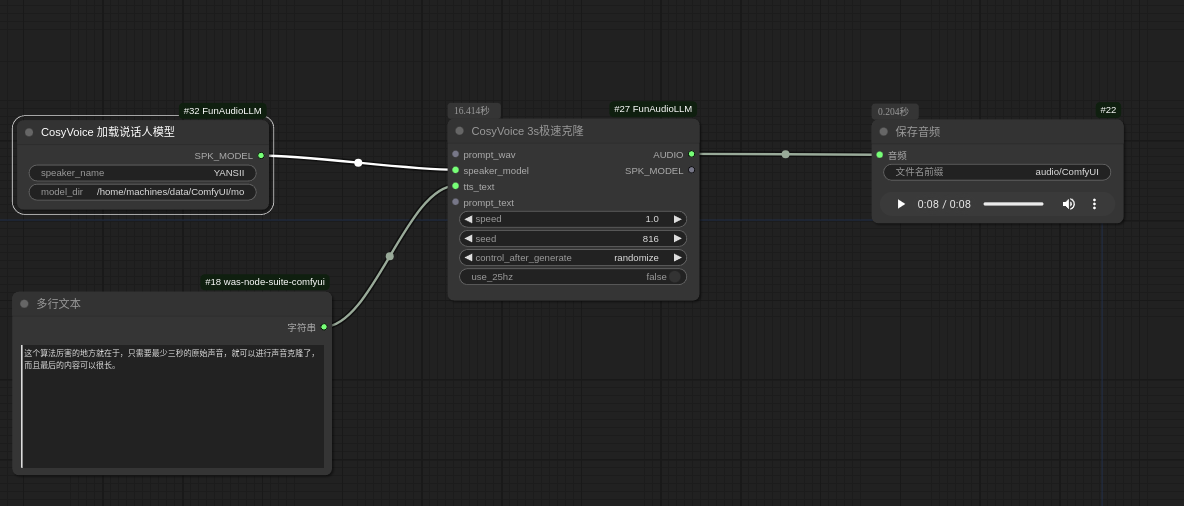Select previous control_after_generate option
This screenshot has height=506, width=1184.
point(468,258)
